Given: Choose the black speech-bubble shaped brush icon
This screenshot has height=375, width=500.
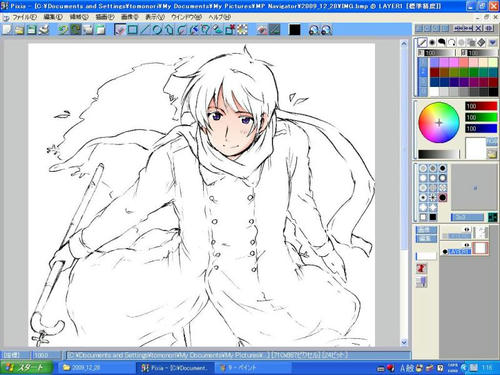Looking at the screenshot, I should (x=442, y=42).
